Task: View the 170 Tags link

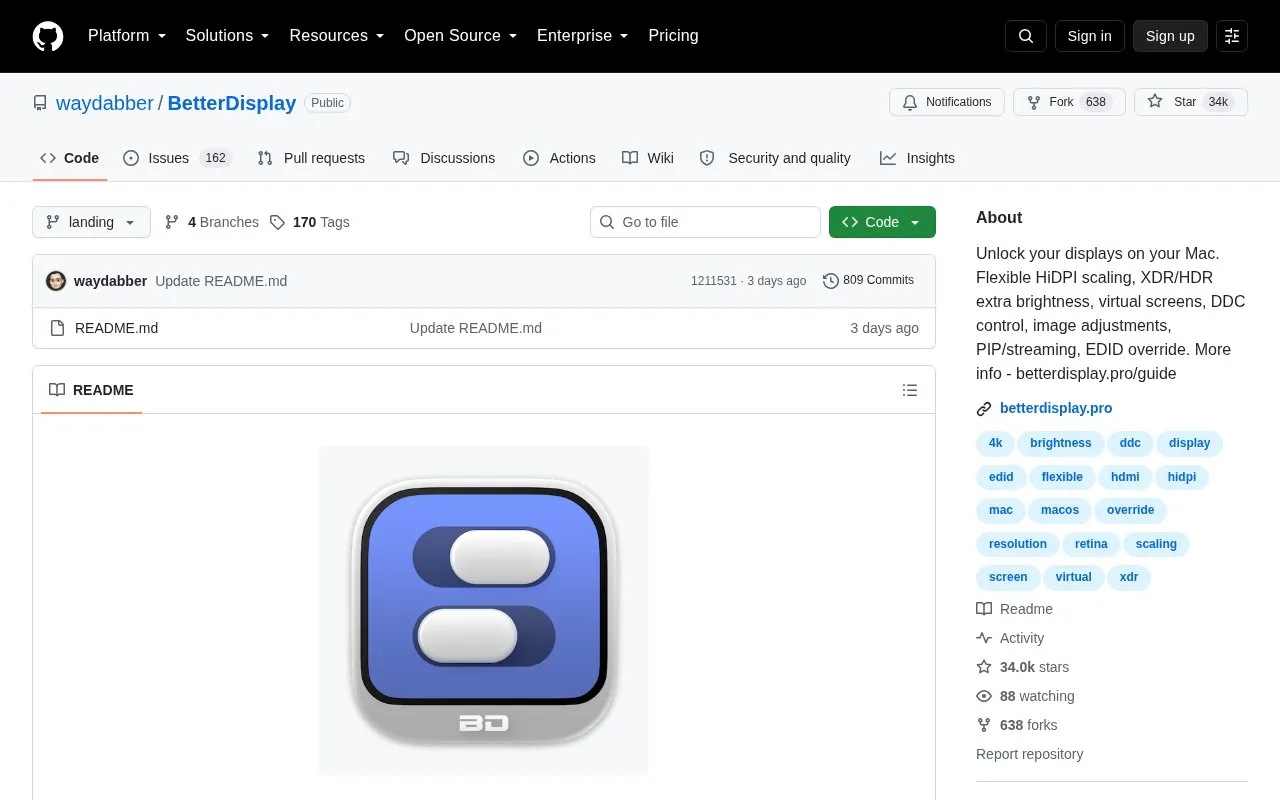Action: (310, 222)
